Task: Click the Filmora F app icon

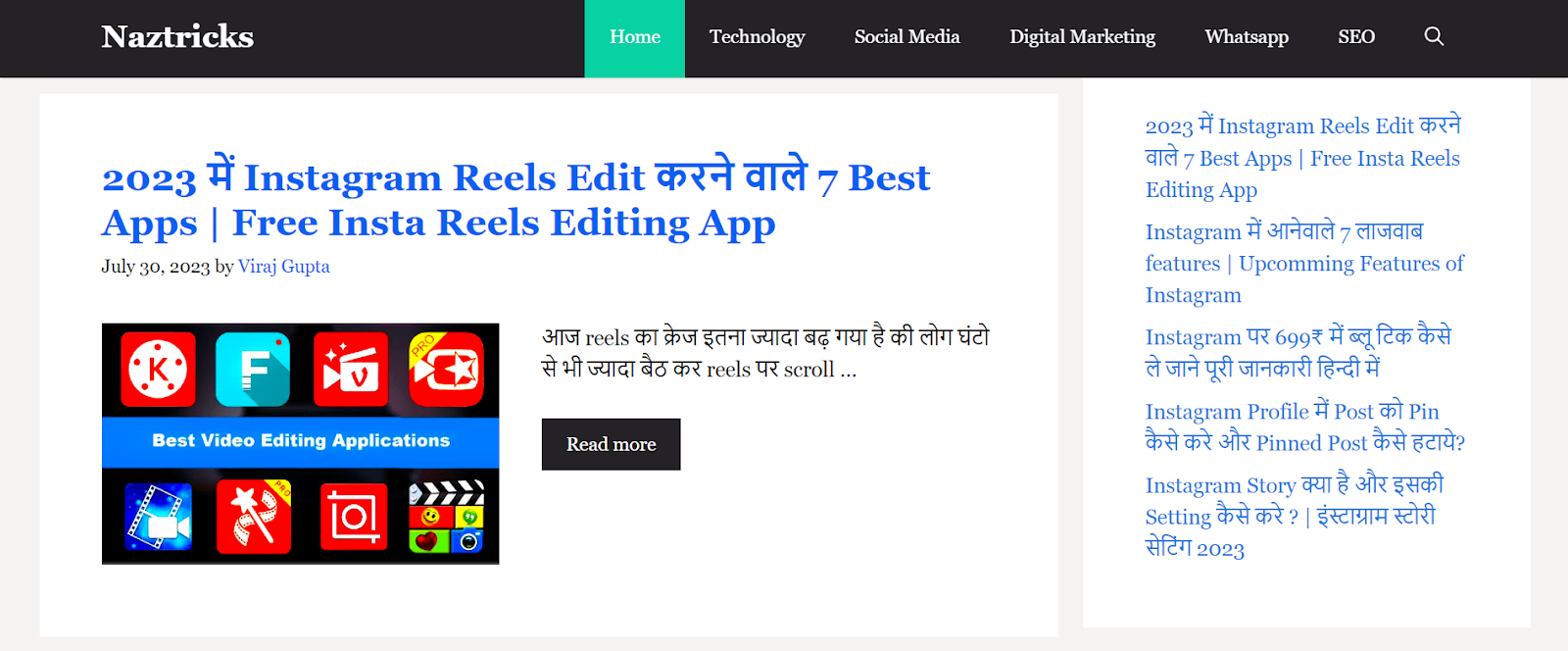Action: click(x=253, y=370)
